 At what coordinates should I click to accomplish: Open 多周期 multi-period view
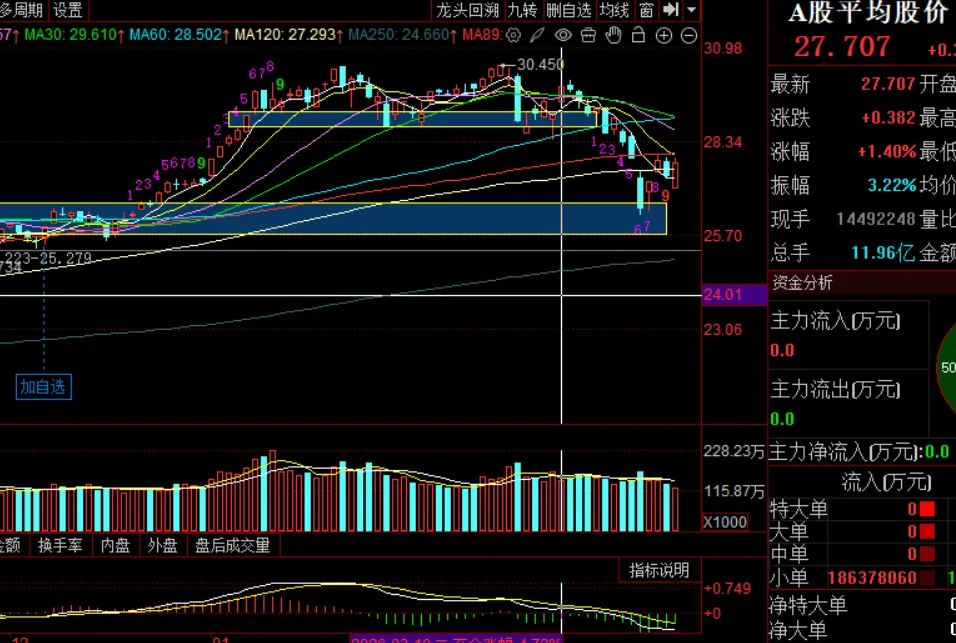click(x=21, y=10)
